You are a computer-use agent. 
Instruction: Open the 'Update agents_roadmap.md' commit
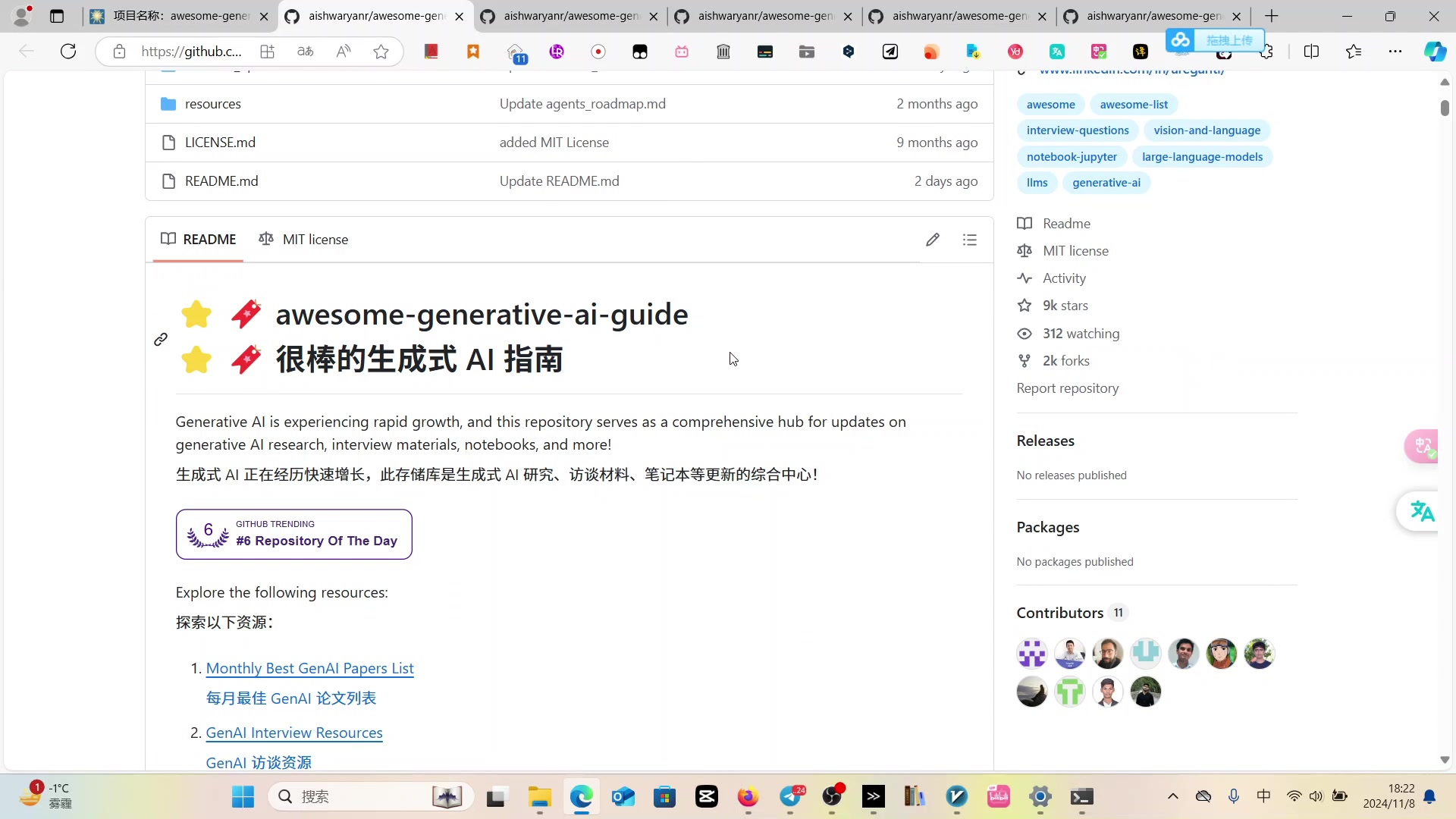(582, 104)
